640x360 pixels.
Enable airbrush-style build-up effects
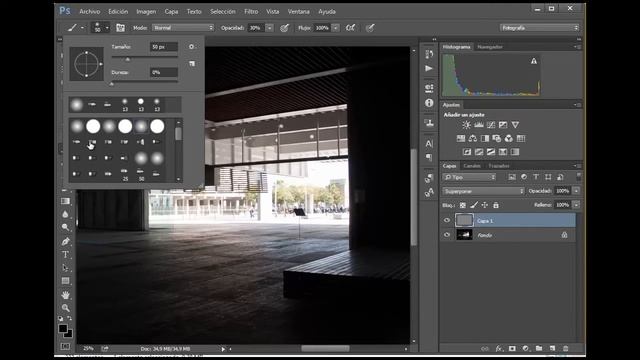pyautogui.click(x=351, y=28)
